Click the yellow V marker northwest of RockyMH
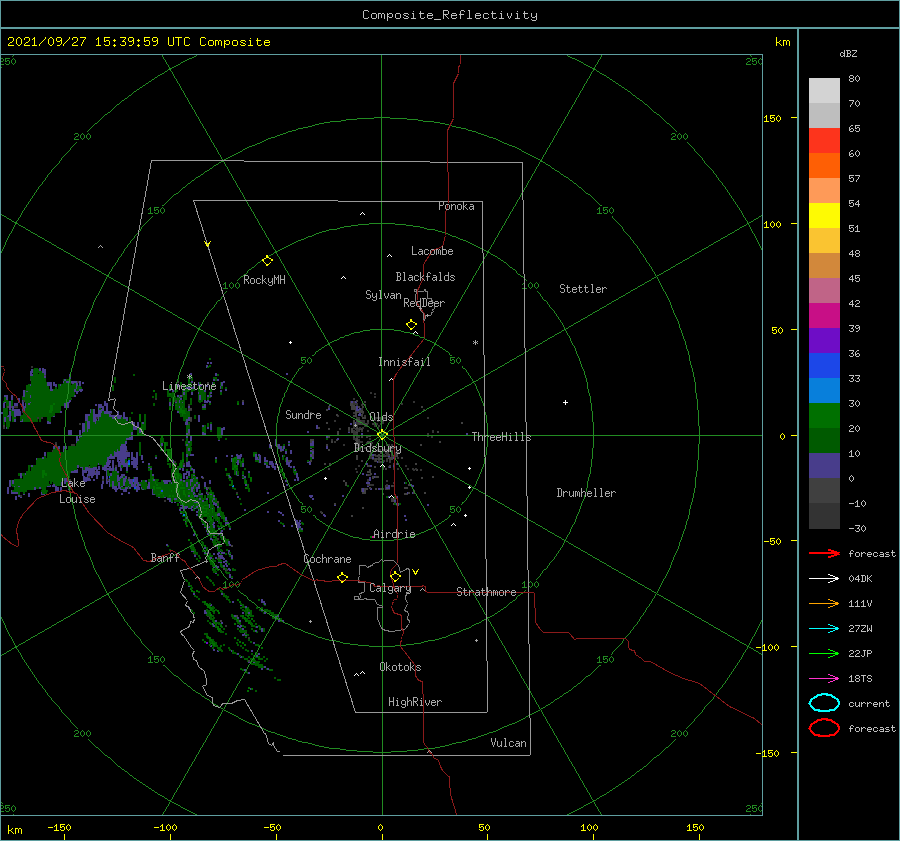 click(x=208, y=244)
